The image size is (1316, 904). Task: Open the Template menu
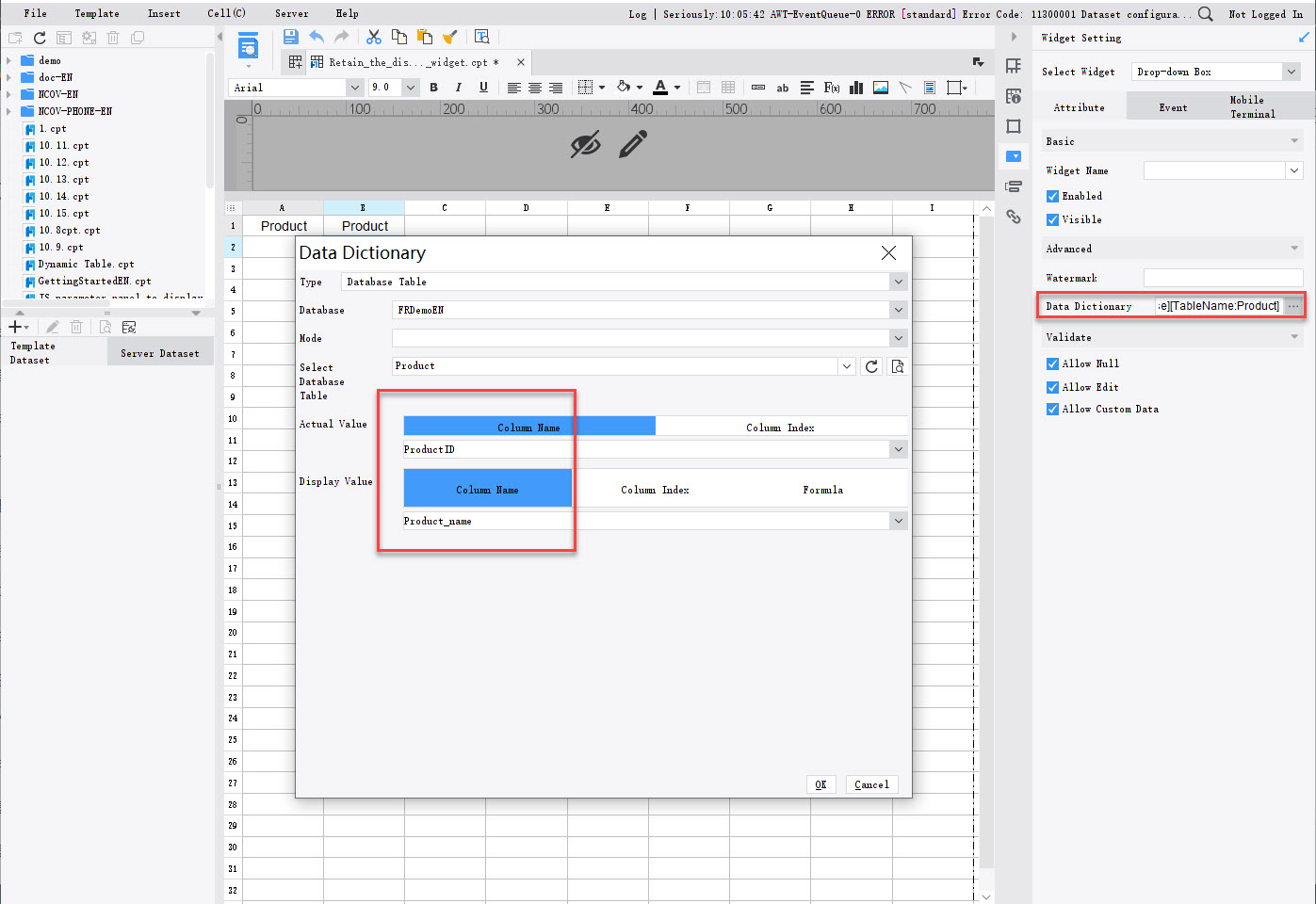[96, 13]
